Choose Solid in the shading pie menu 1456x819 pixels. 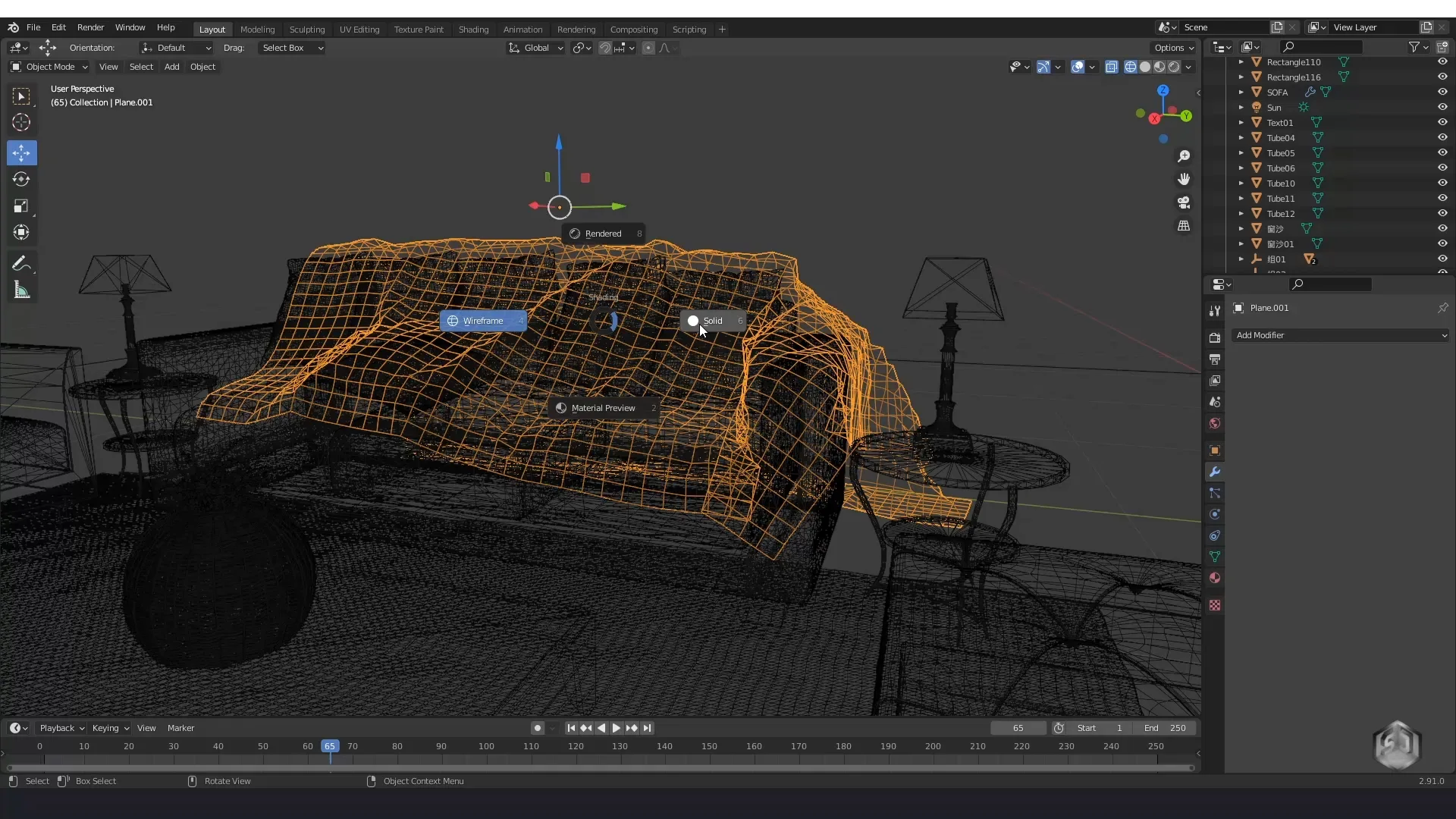pos(713,321)
